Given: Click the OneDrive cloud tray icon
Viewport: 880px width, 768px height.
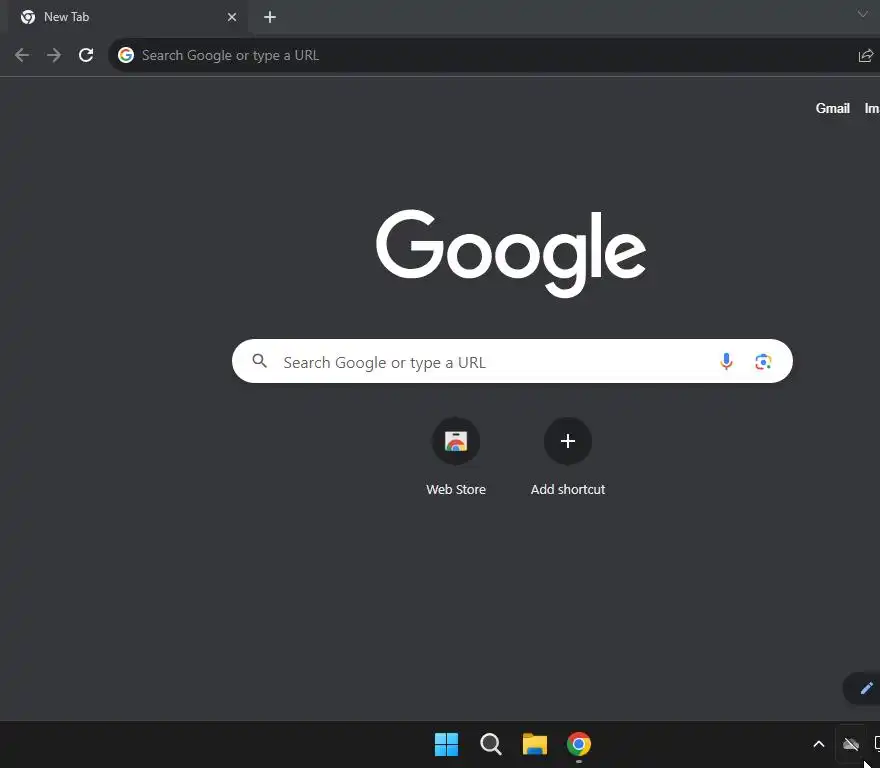Looking at the screenshot, I should point(851,744).
